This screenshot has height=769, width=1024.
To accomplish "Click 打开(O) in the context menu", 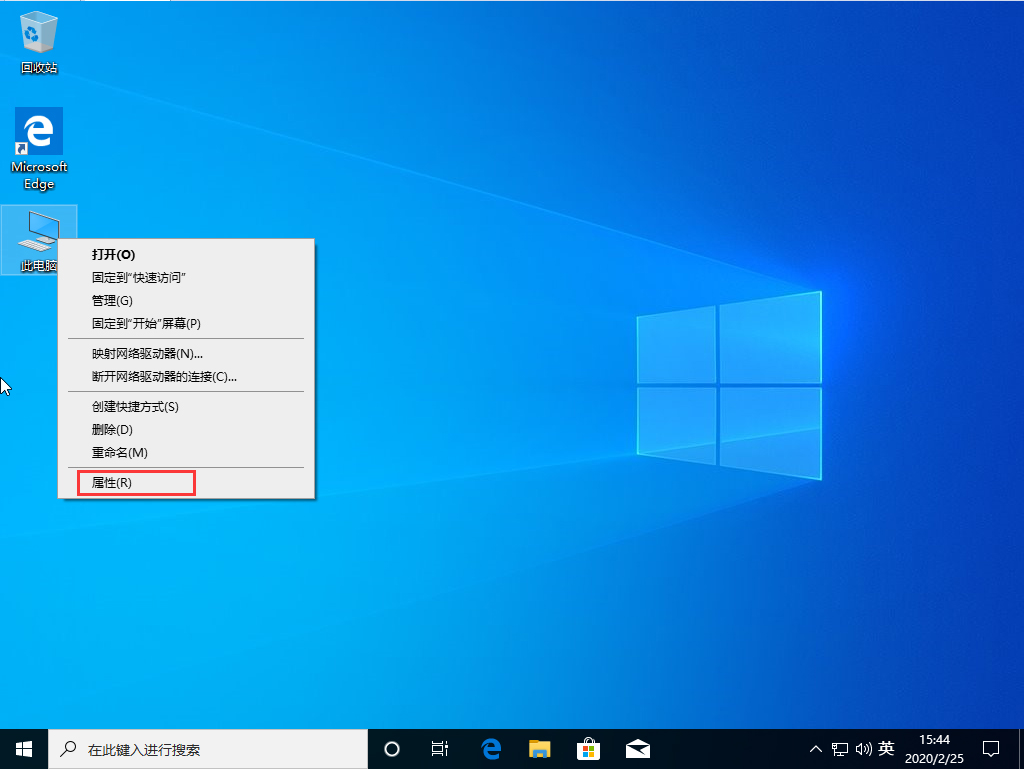I will point(113,255).
